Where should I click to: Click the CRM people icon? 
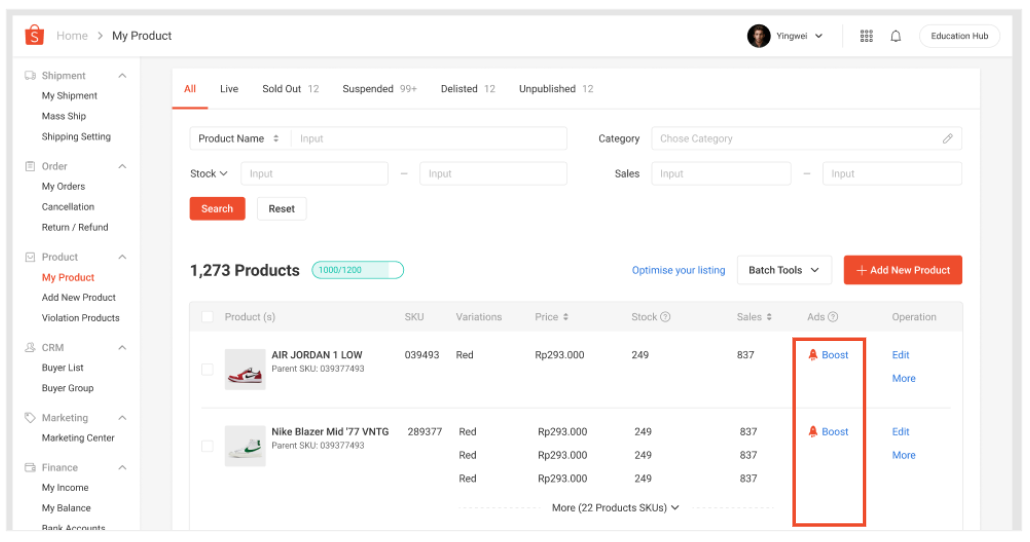pyautogui.click(x=30, y=347)
